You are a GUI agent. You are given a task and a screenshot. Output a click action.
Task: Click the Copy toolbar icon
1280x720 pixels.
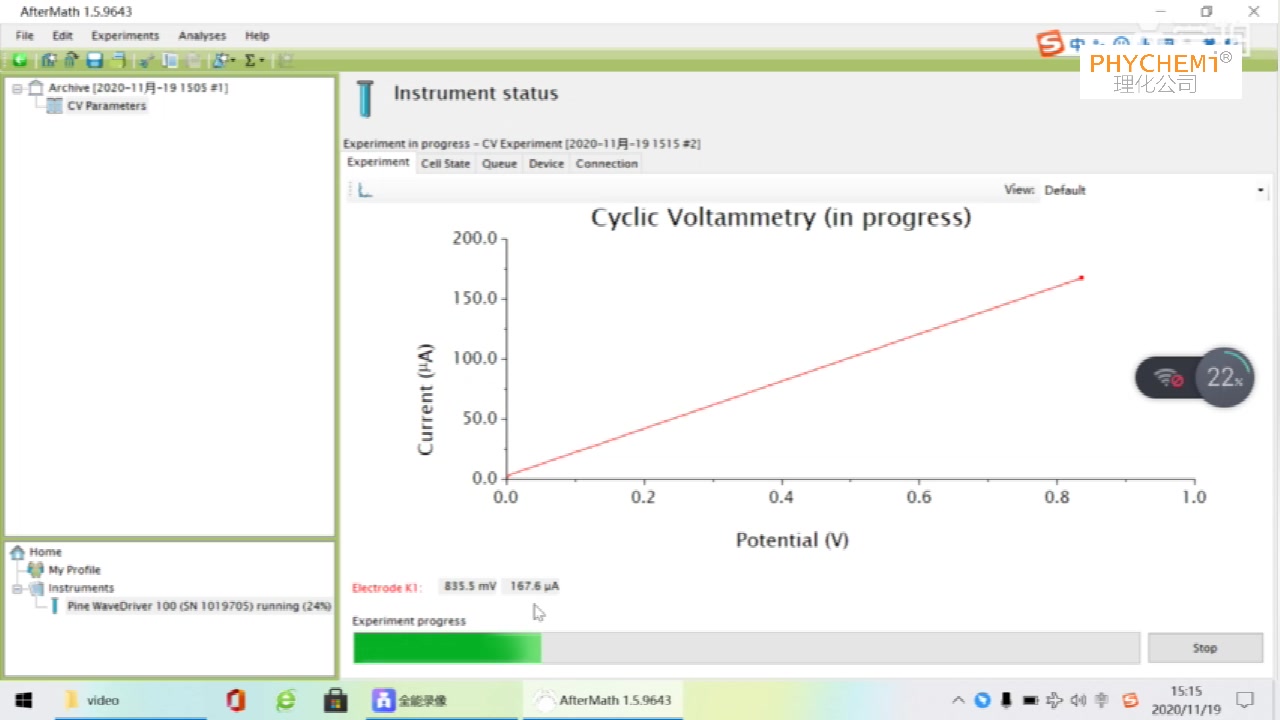[170, 60]
